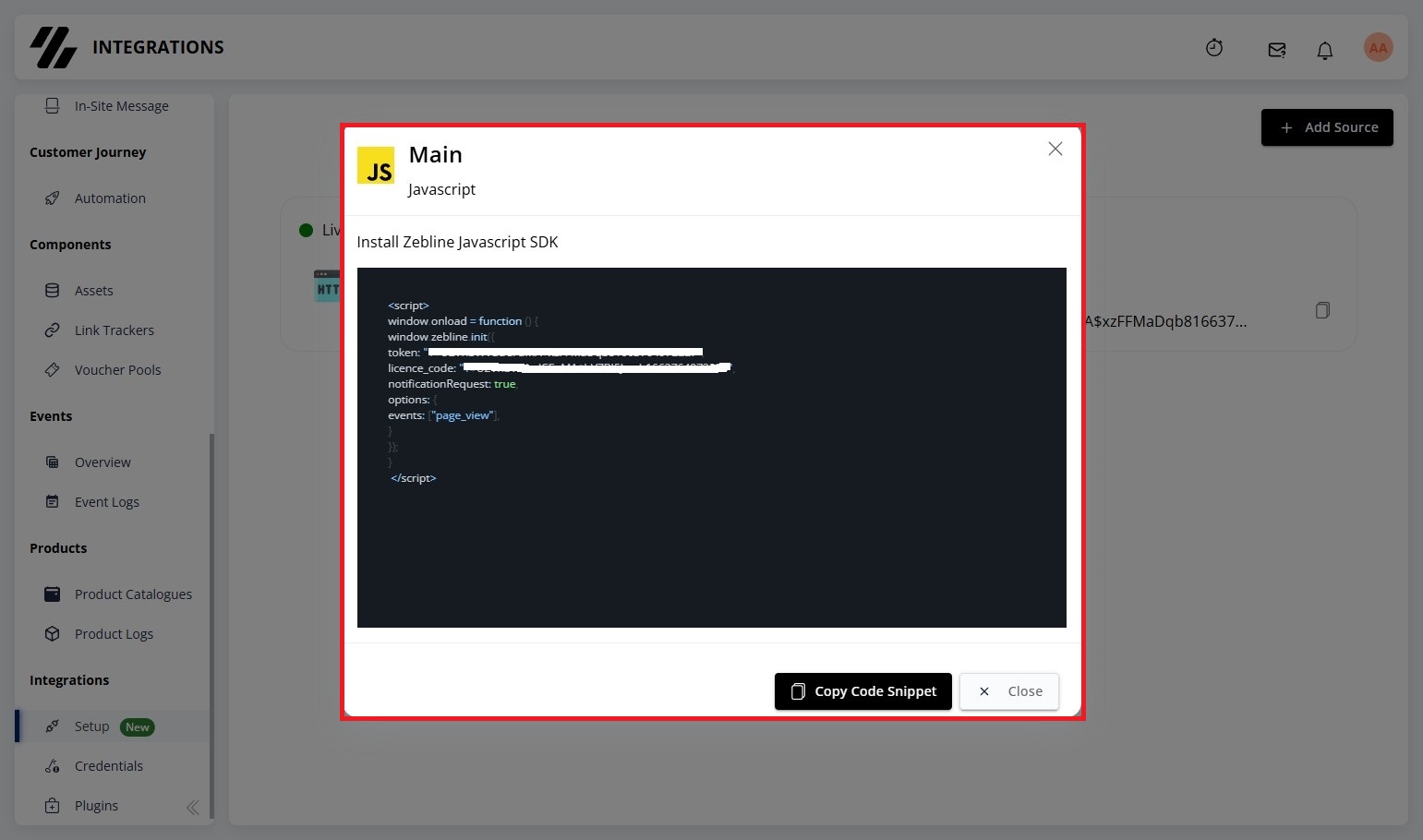
Task: Collapse the sidebar with double chevron
Action: click(192, 808)
